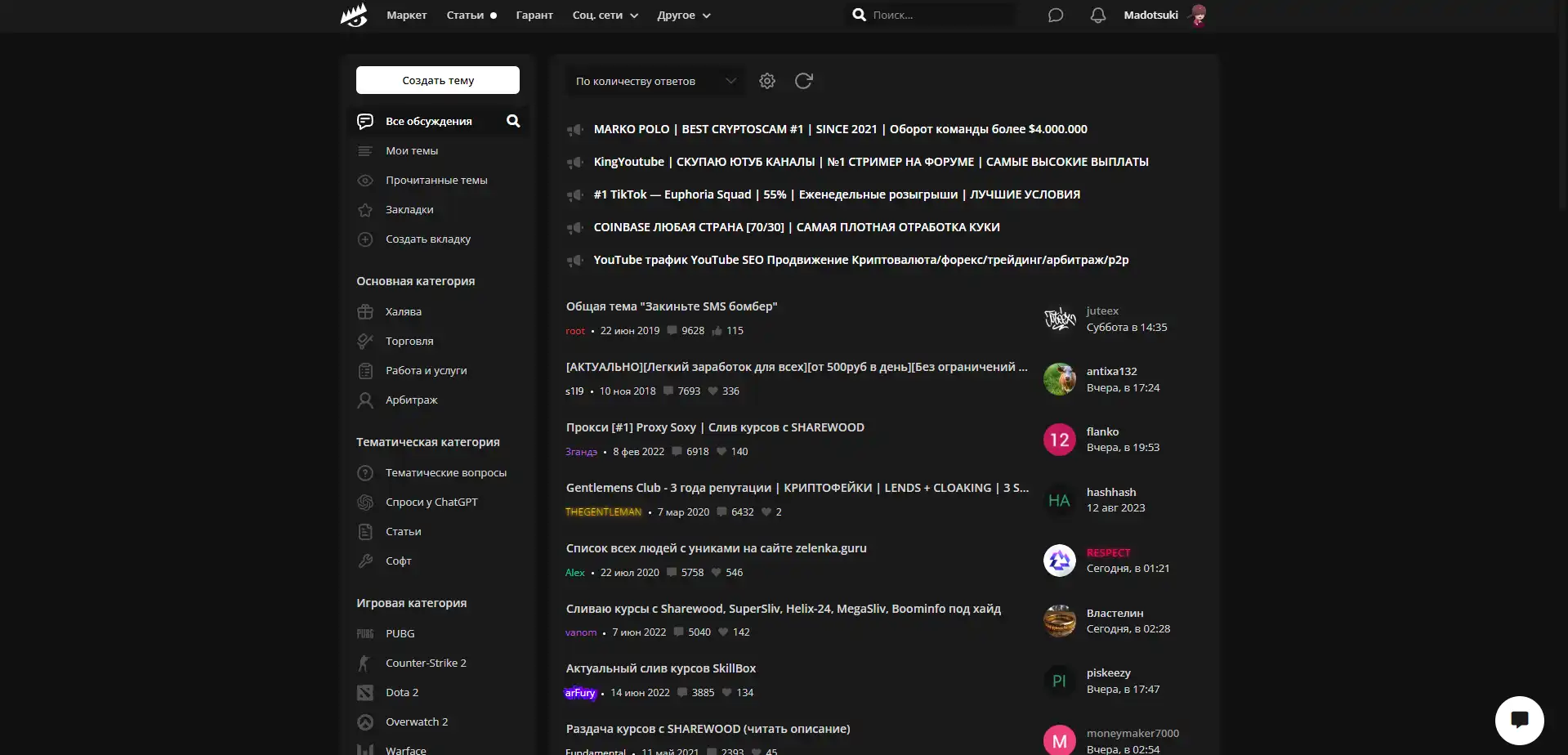This screenshot has height=755, width=1568.
Task: Expand the Соц. сети dropdown menu
Action: pos(605,16)
